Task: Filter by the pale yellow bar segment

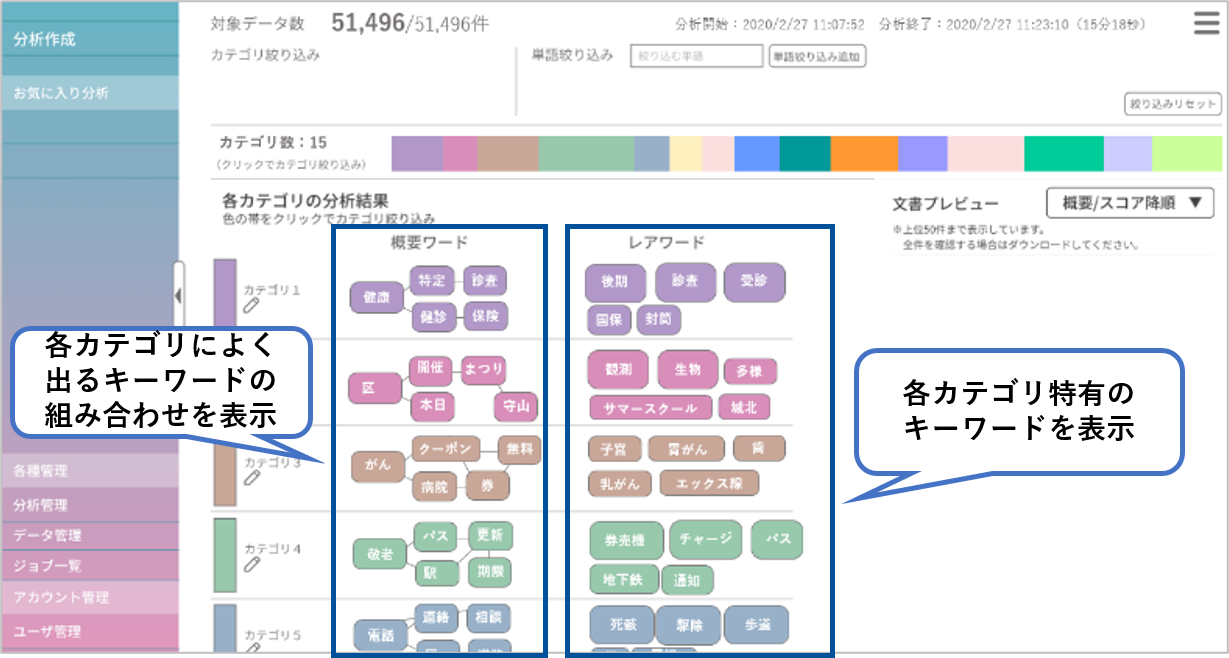Action: pos(685,154)
